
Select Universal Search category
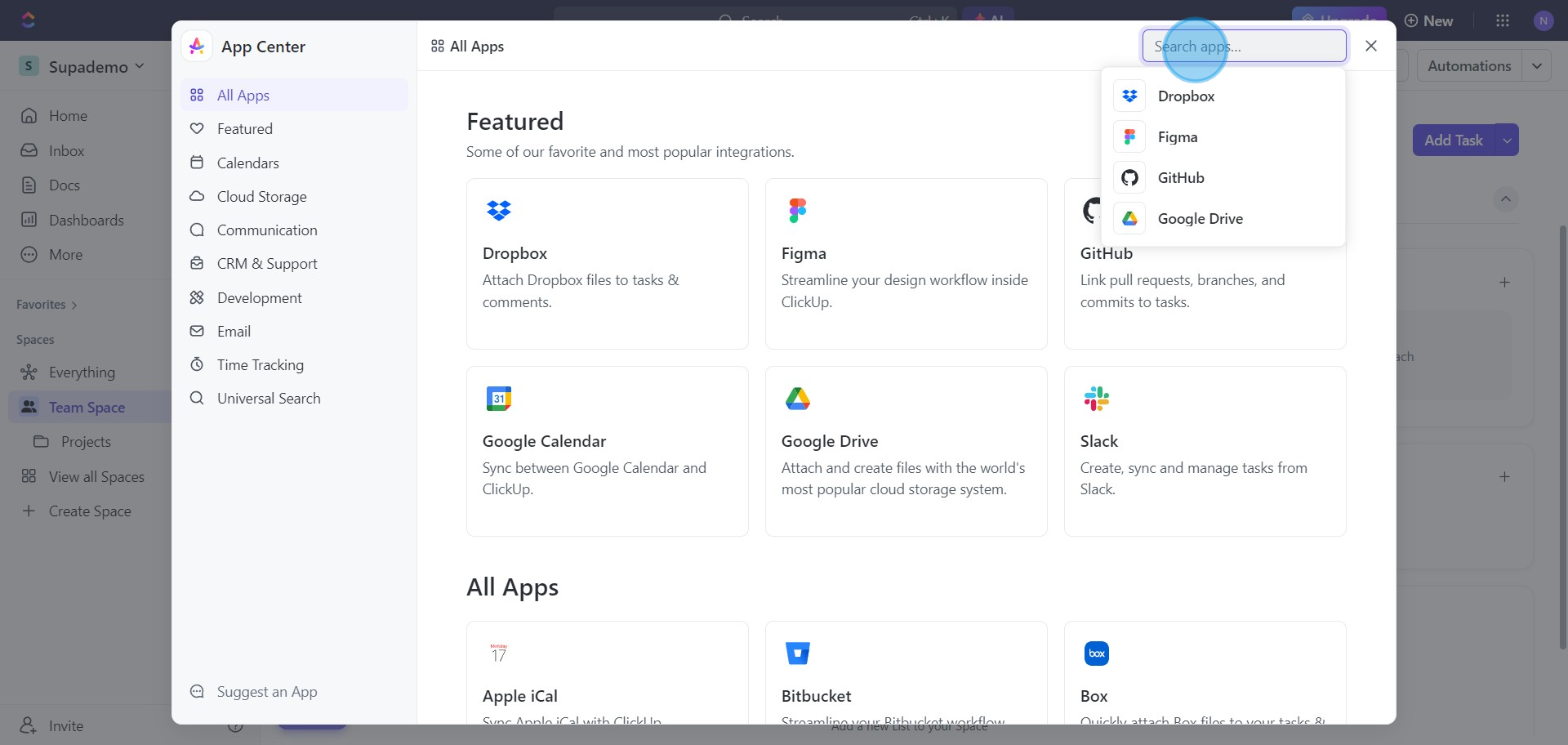pos(294,398)
